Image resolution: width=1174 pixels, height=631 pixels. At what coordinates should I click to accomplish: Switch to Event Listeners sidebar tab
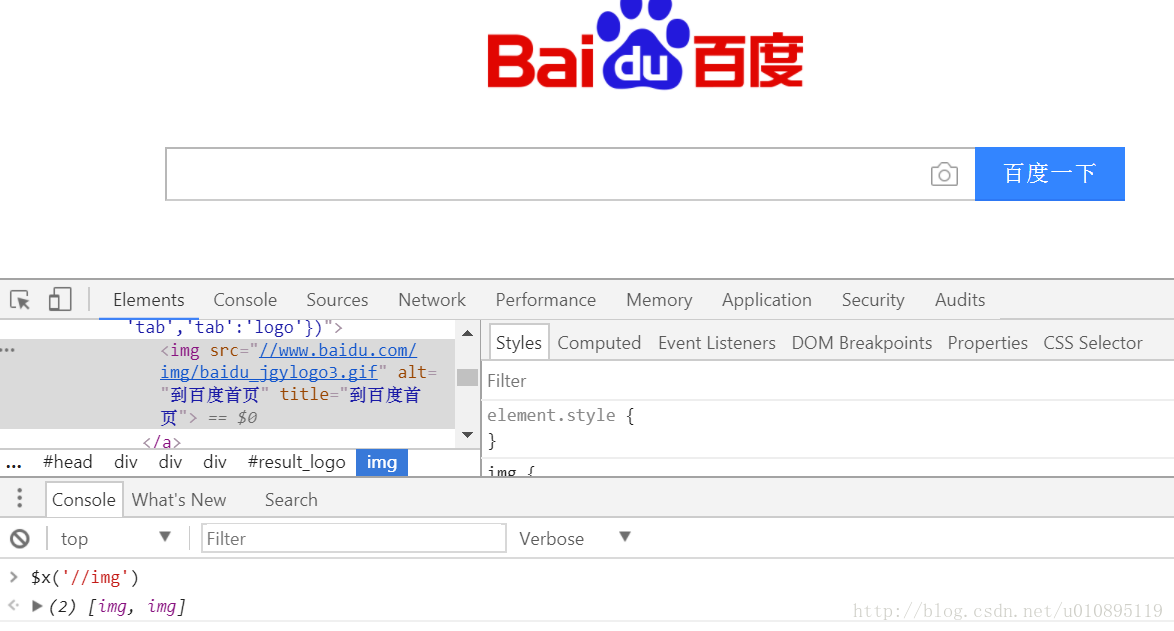717,343
